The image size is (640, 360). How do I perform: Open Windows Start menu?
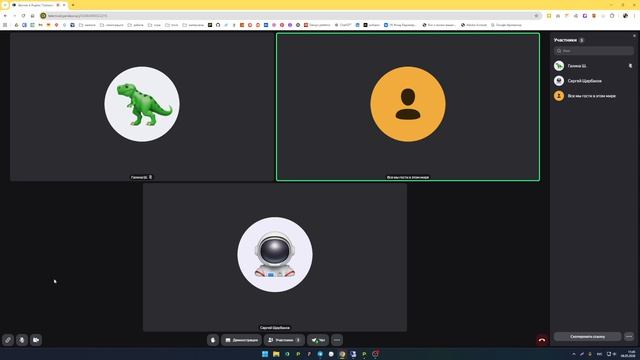(265, 354)
